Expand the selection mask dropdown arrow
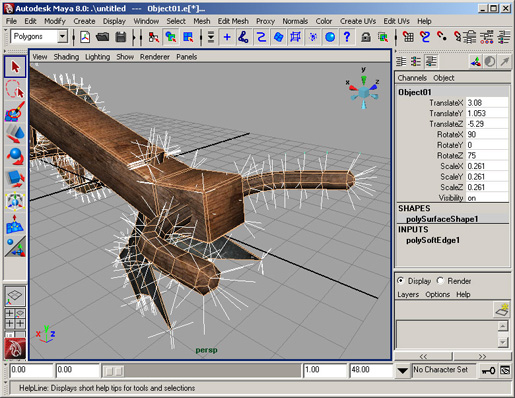Image resolution: width=515 pixels, height=398 pixels. click(x=211, y=37)
